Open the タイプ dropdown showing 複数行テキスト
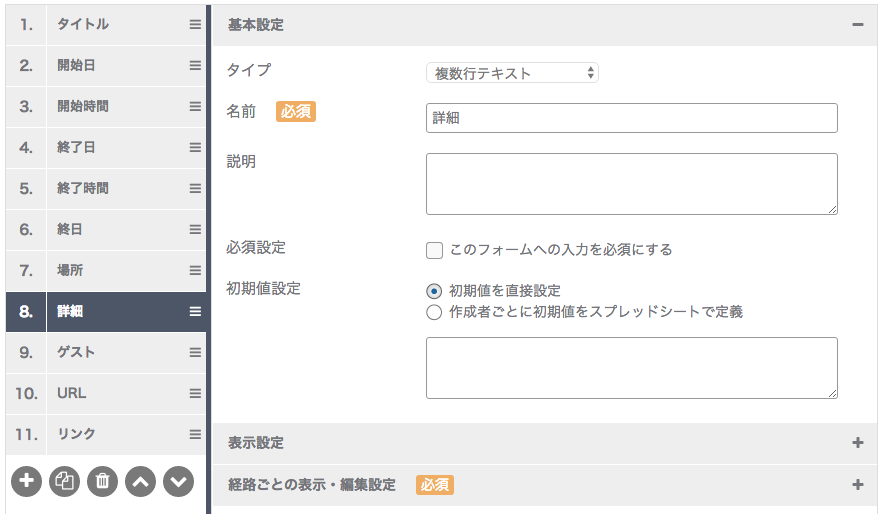The width and height of the screenshot is (883, 514). 512,73
